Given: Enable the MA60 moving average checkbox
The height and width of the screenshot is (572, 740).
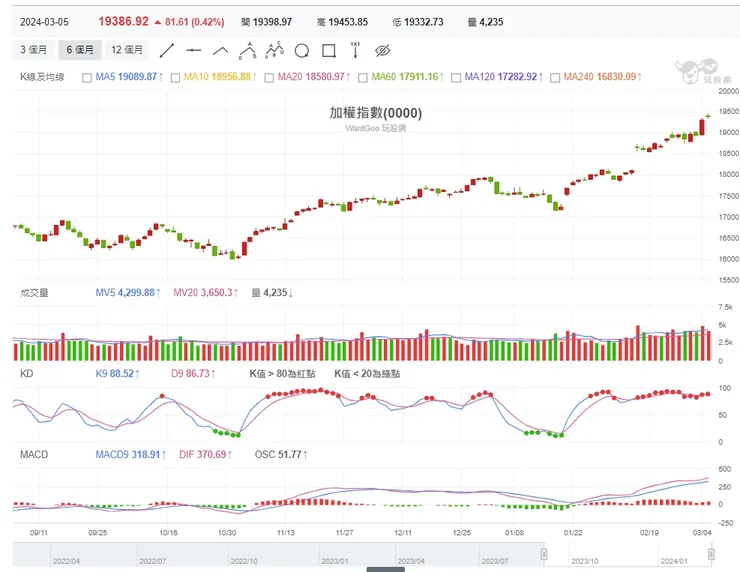Looking at the screenshot, I should [363, 77].
